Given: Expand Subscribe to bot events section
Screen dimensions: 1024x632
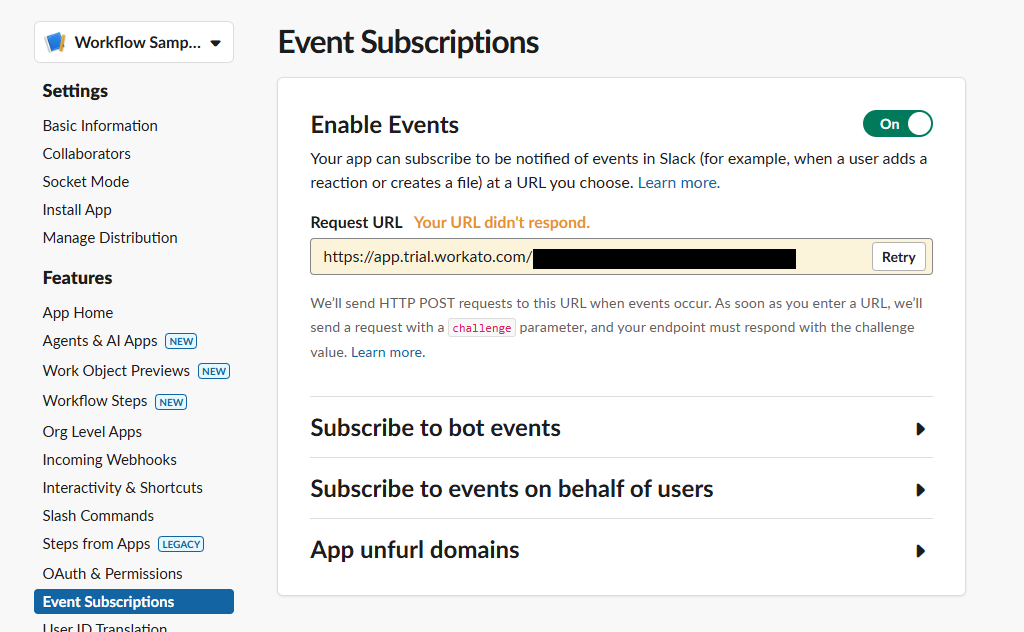Looking at the screenshot, I should (x=920, y=429).
